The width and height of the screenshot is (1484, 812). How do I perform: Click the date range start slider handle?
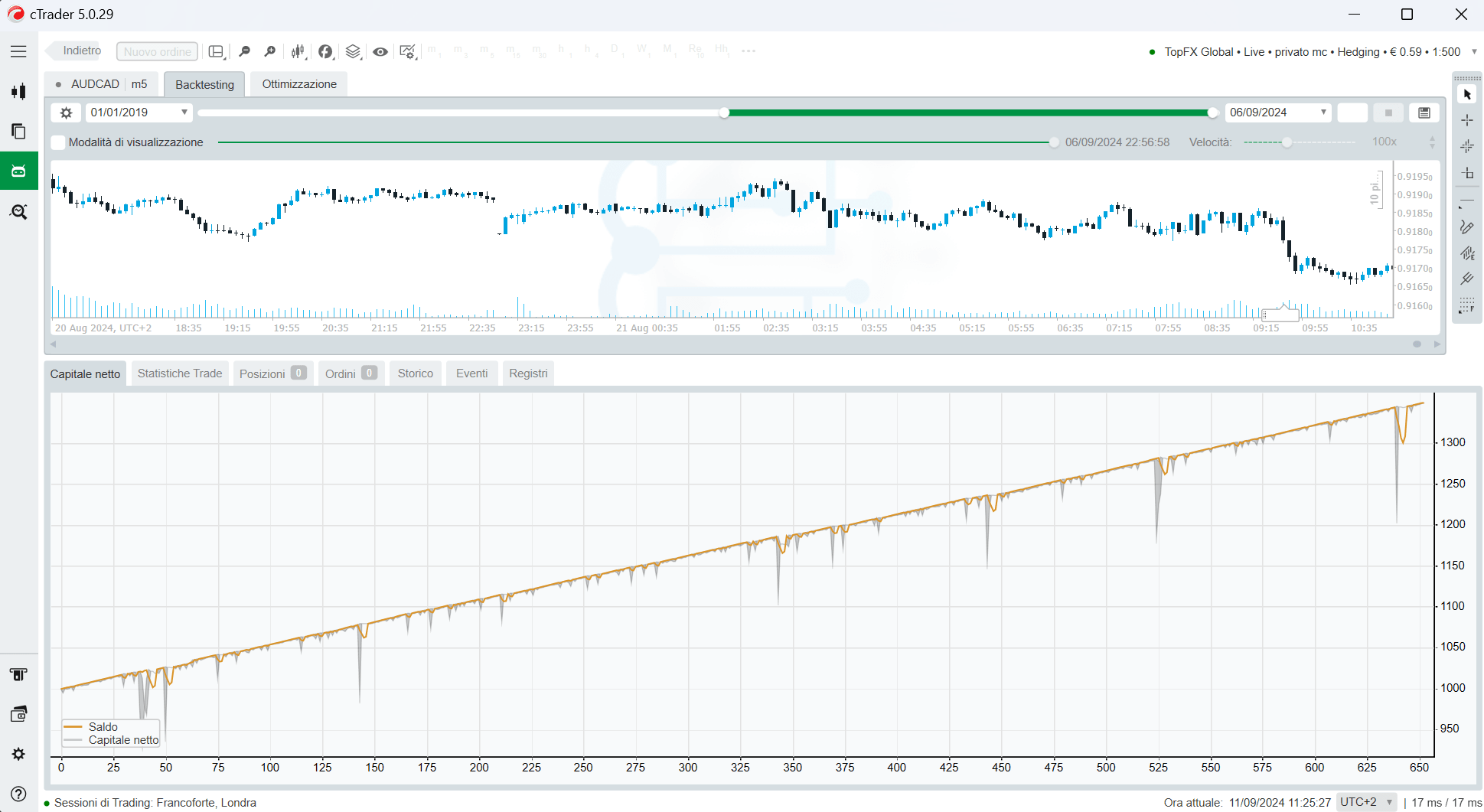(x=724, y=113)
